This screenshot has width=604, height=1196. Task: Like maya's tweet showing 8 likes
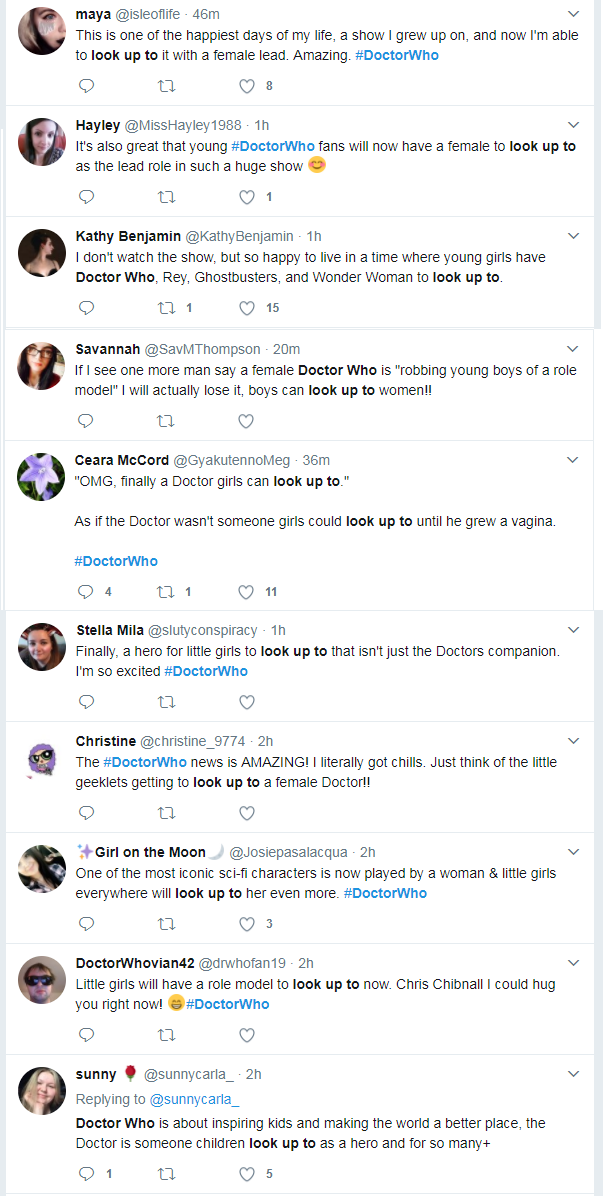(246, 86)
